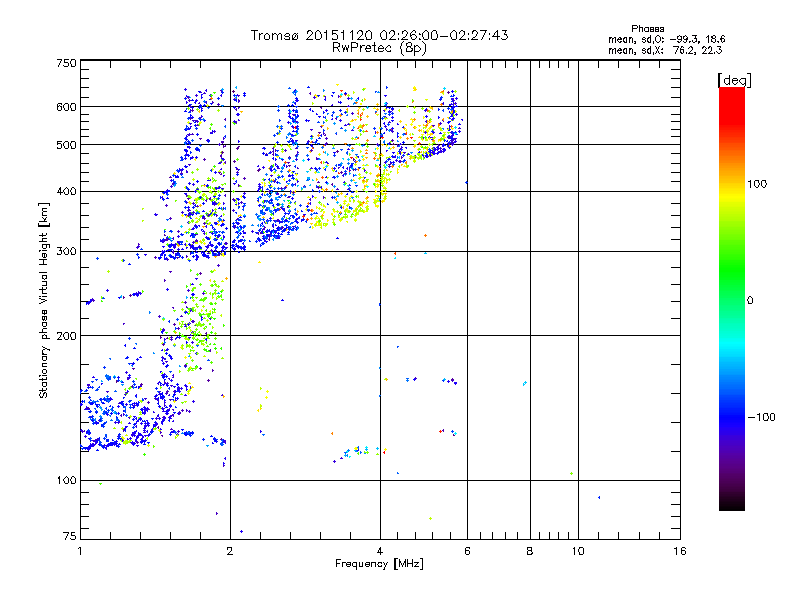Click the x-axis tick label '8'
Viewport: 800px width, 600px height.
[x=530, y=551]
